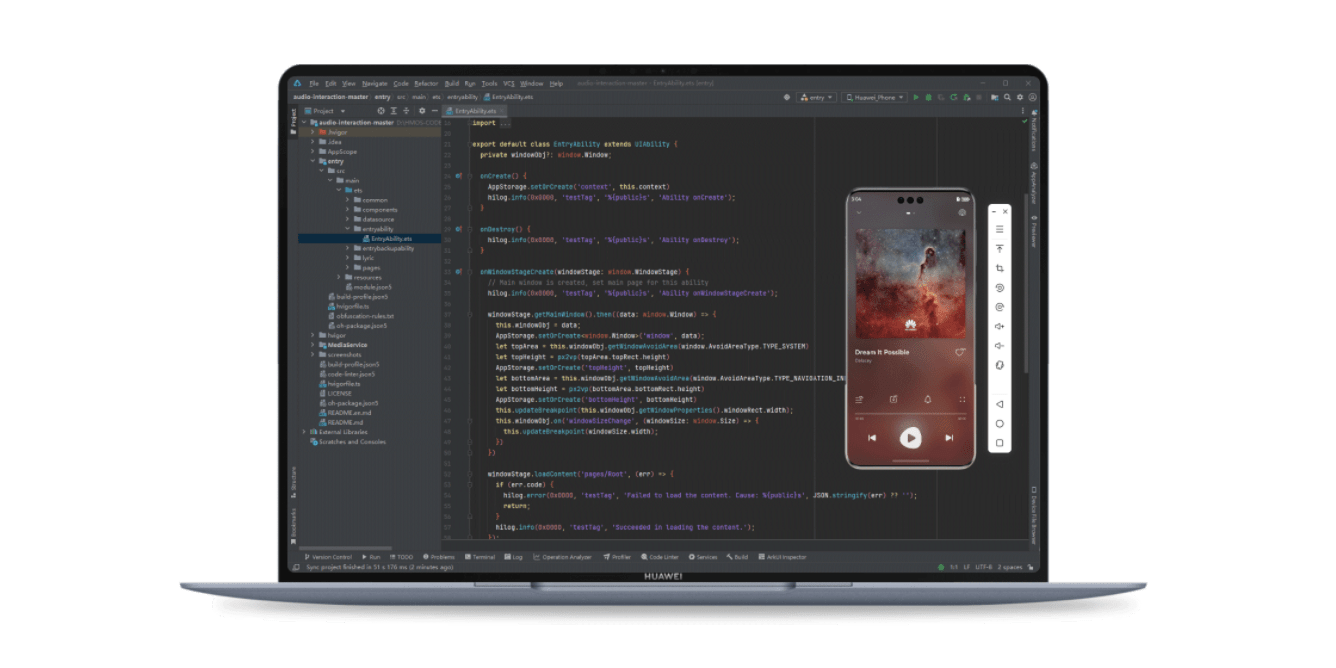Open the Code Linter tool window
Viewport: 1336px width, 668px height.
(x=661, y=557)
